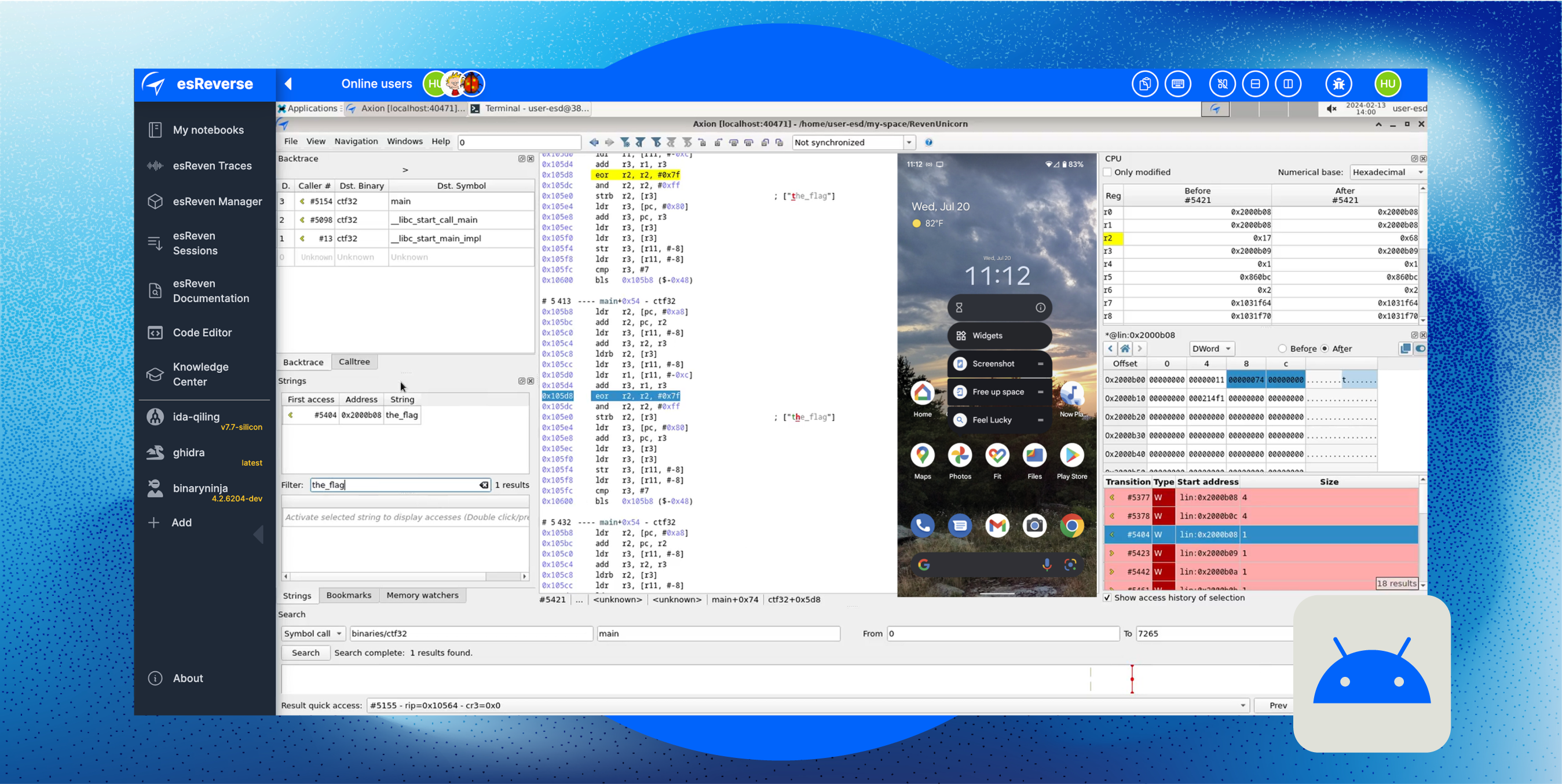
Task: Click the strings list horizontal scrollbar
Action: pyautogui.click(x=405, y=577)
